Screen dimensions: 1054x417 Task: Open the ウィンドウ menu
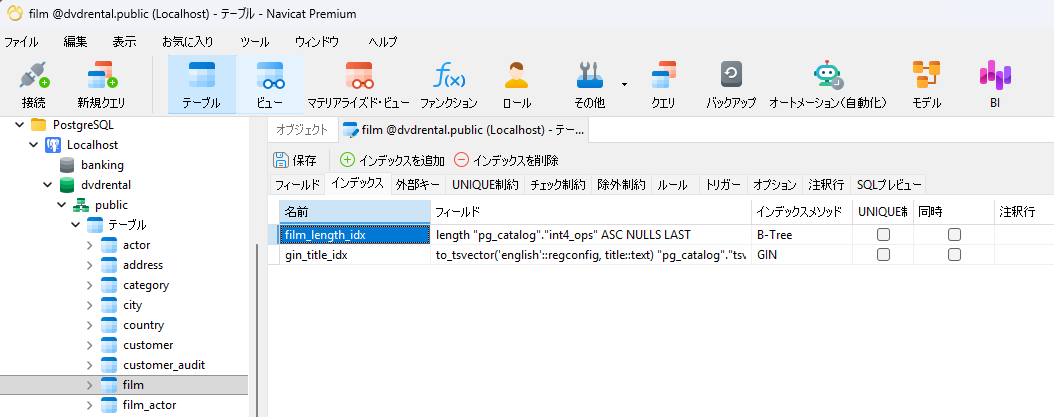(x=317, y=42)
